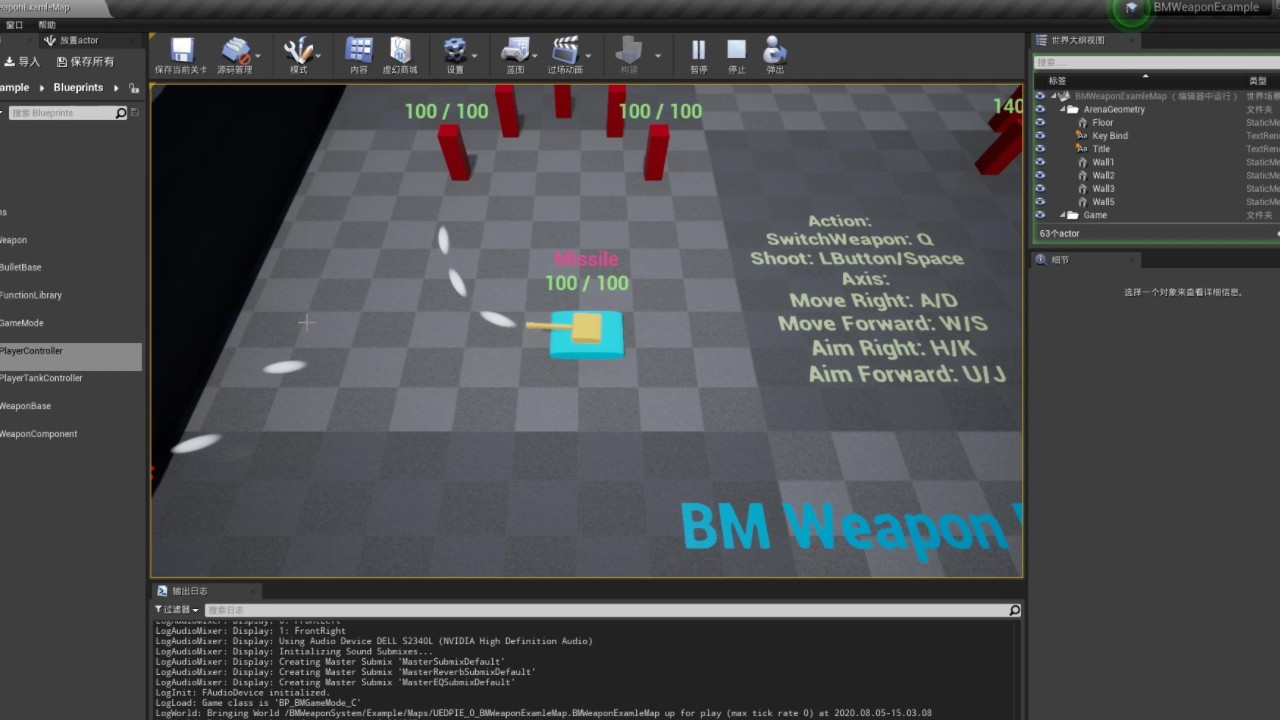Hide the Wall3 actor via eye icon
Viewport: 1280px width, 720px height.
[x=1040, y=188]
